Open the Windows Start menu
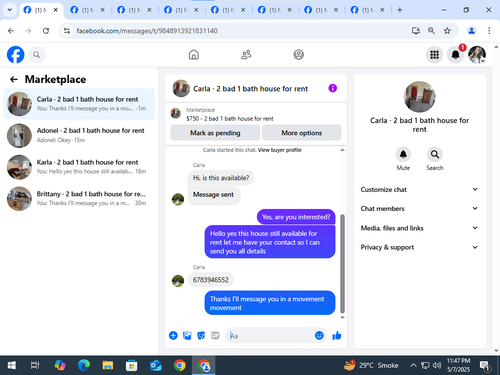The width and height of the screenshot is (500, 375). tap(11, 365)
